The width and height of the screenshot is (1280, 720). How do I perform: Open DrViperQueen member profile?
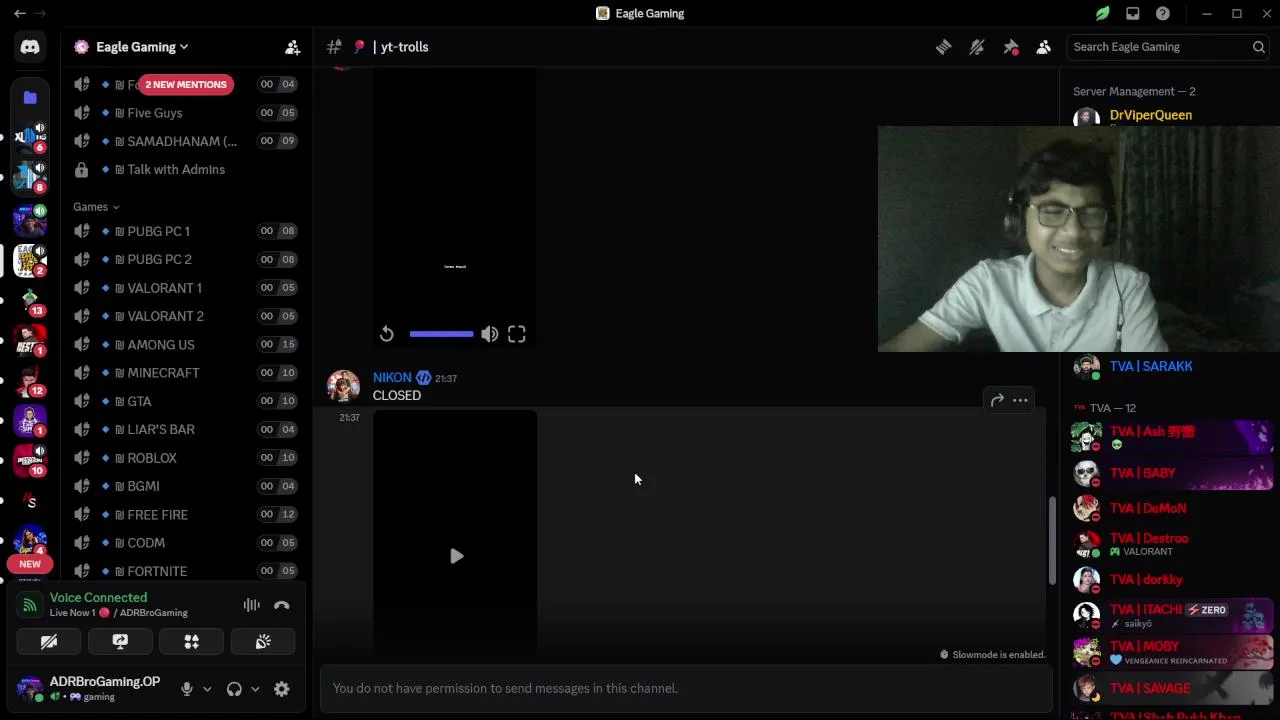(1150, 115)
